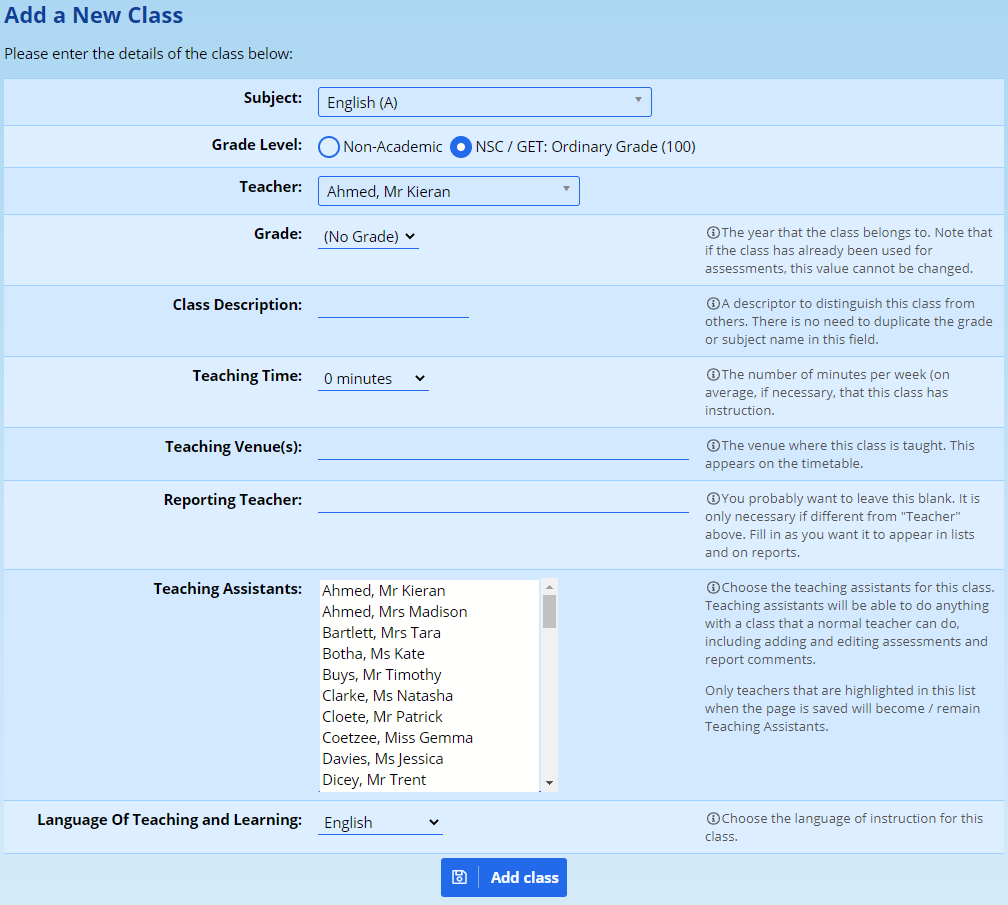
Task: Open the Subject dropdown showing English (A)
Action: point(484,102)
